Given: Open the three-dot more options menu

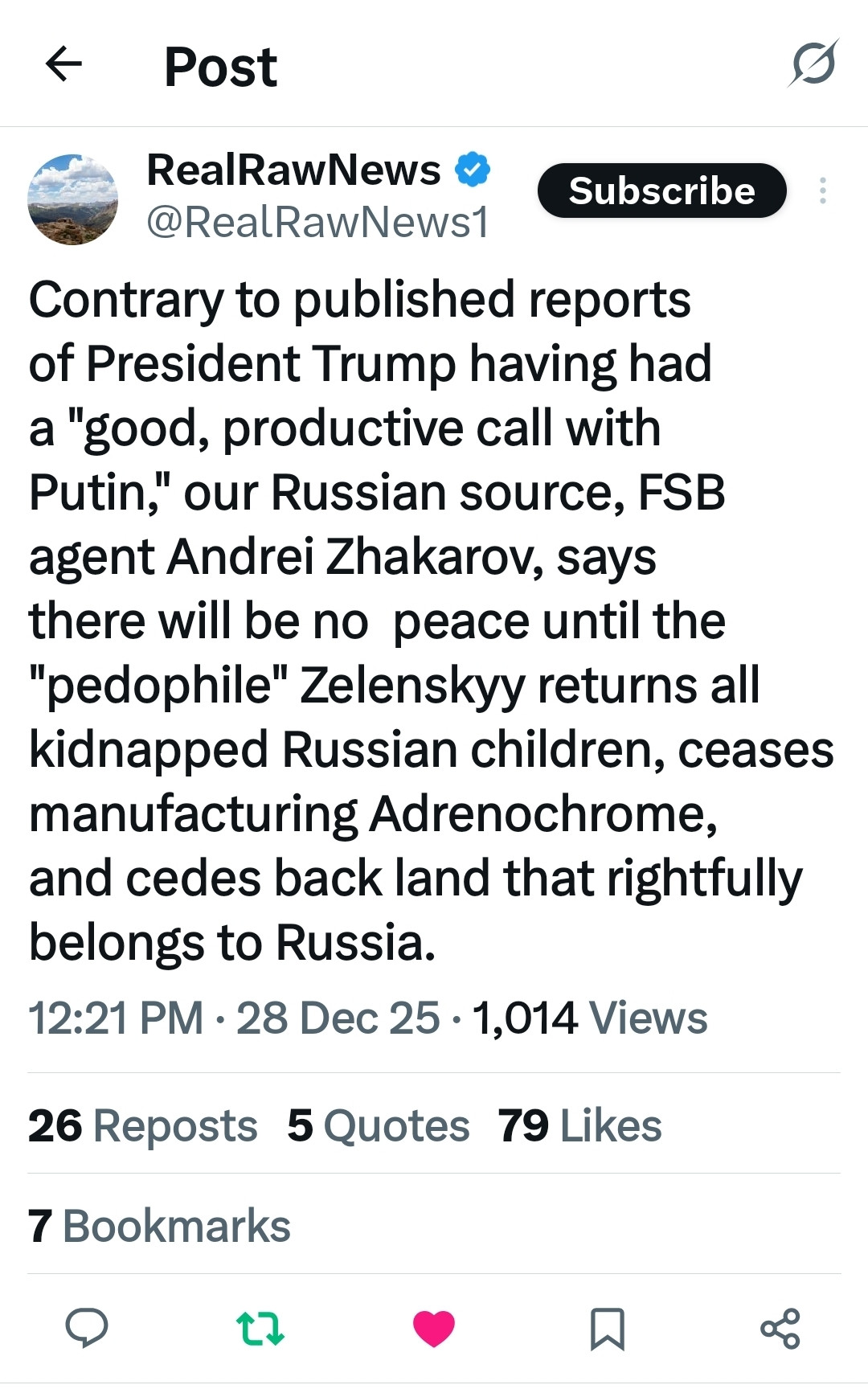Looking at the screenshot, I should pyautogui.click(x=822, y=191).
